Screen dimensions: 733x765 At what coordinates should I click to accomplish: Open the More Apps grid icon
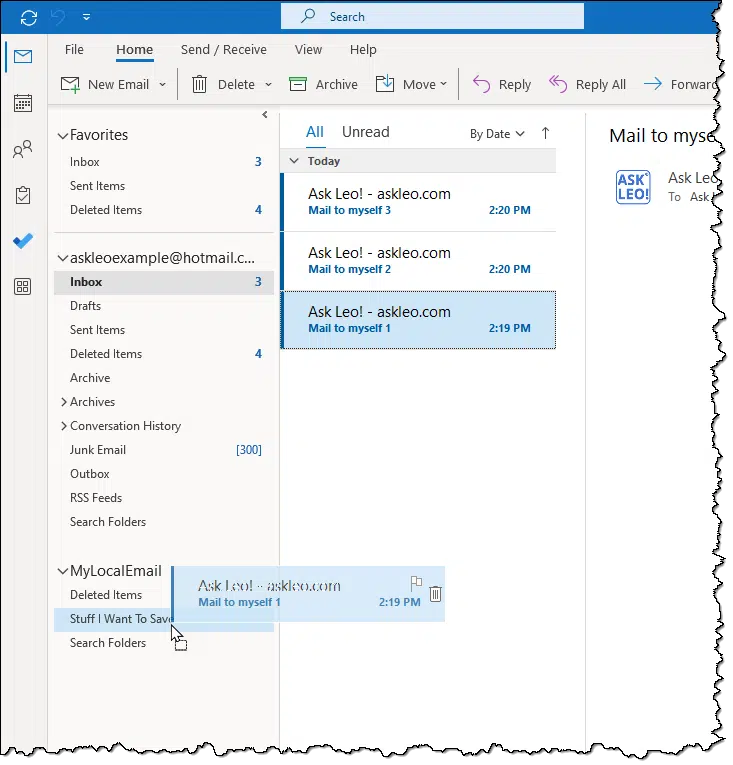point(23,286)
